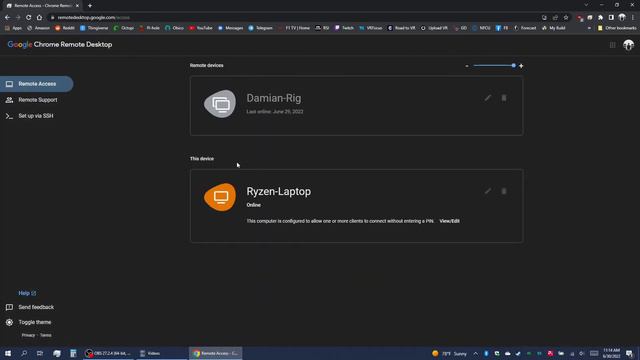Open the View/Edit paired clients link

pyautogui.click(x=449, y=221)
